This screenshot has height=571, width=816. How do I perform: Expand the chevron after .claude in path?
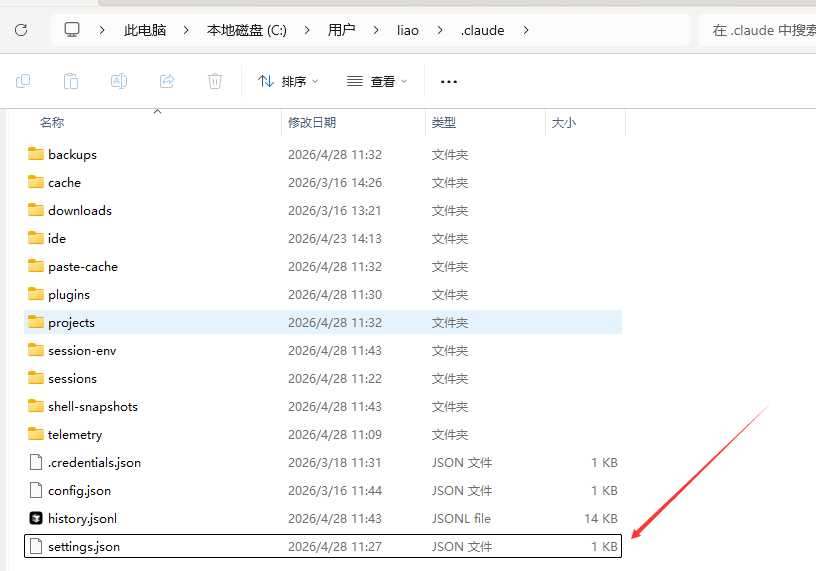click(x=526, y=30)
